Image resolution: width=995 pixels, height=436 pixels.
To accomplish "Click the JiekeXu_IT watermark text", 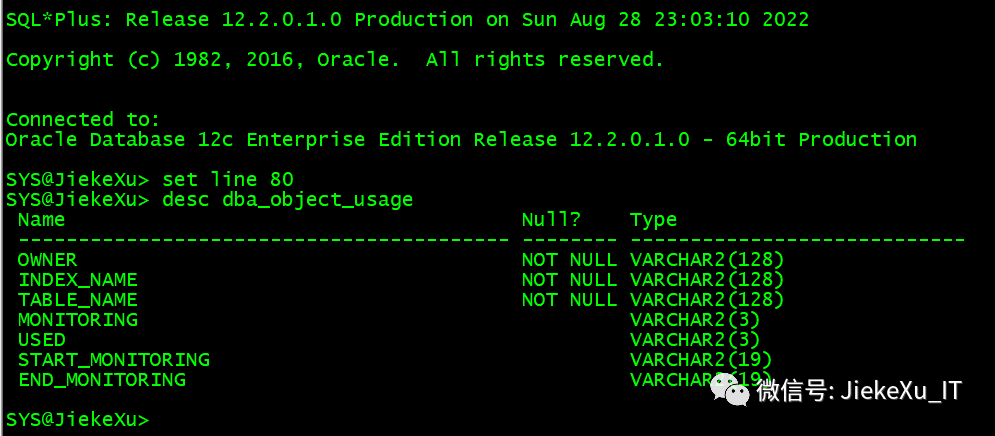I will (860, 390).
